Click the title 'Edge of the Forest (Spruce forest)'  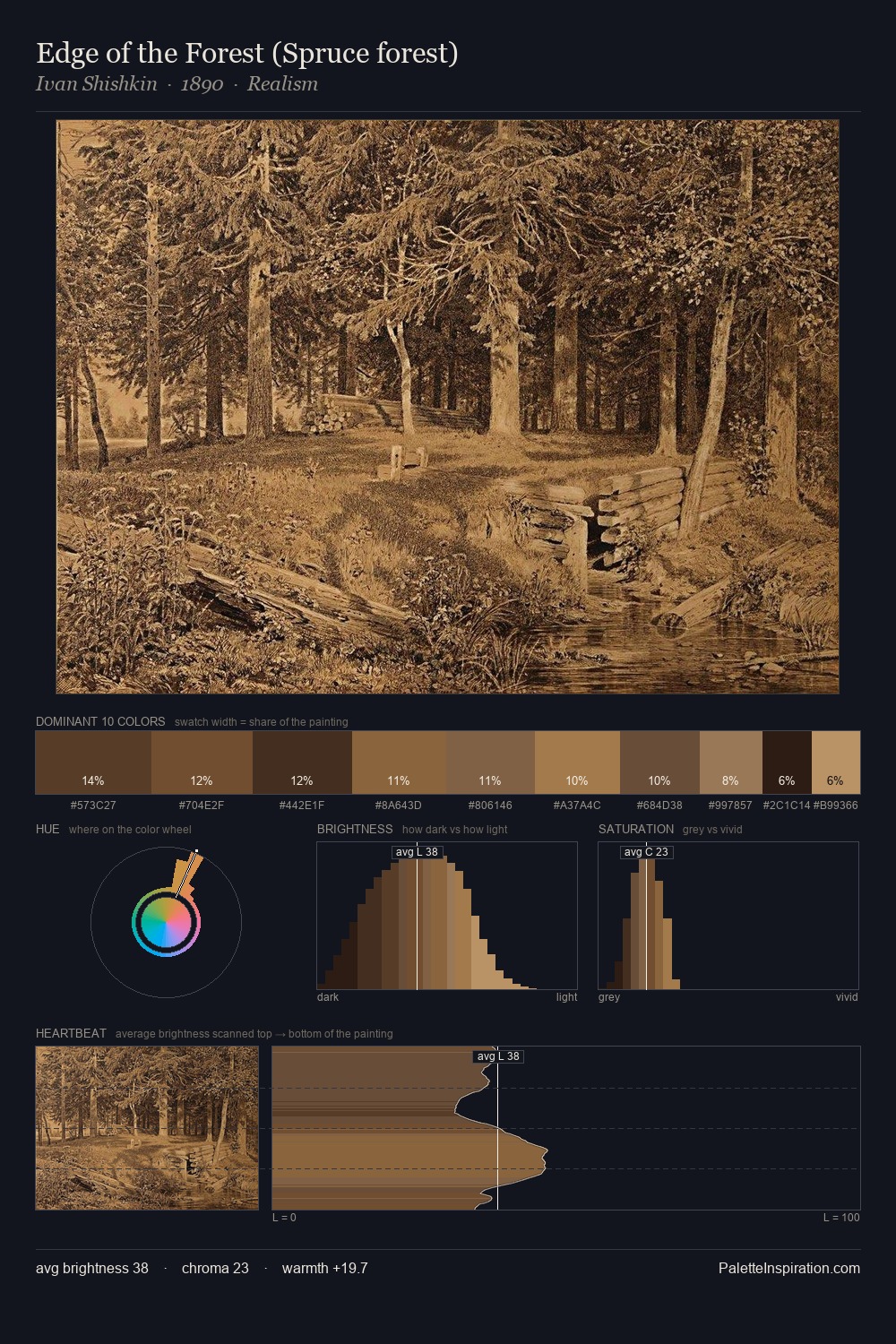point(247,54)
